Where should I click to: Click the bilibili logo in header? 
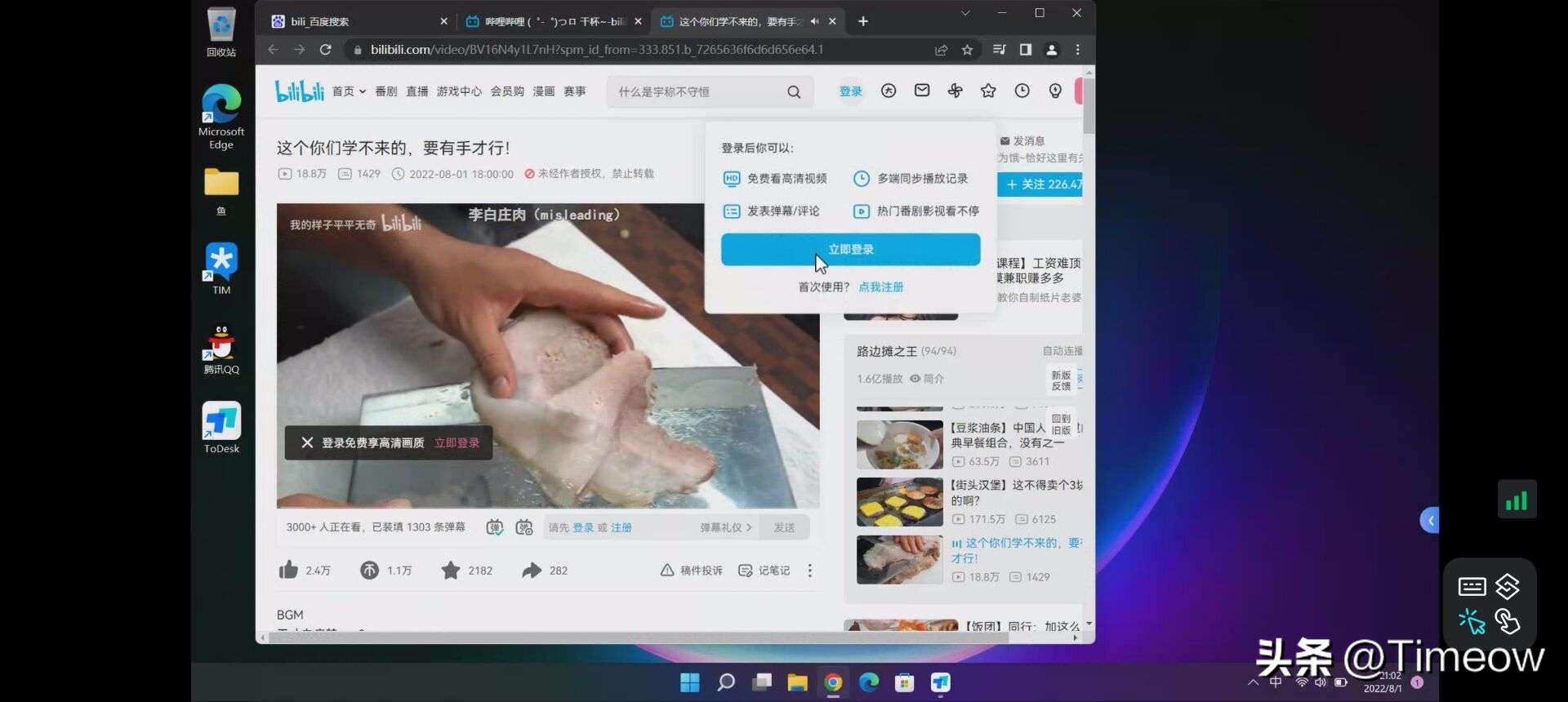pyautogui.click(x=299, y=91)
